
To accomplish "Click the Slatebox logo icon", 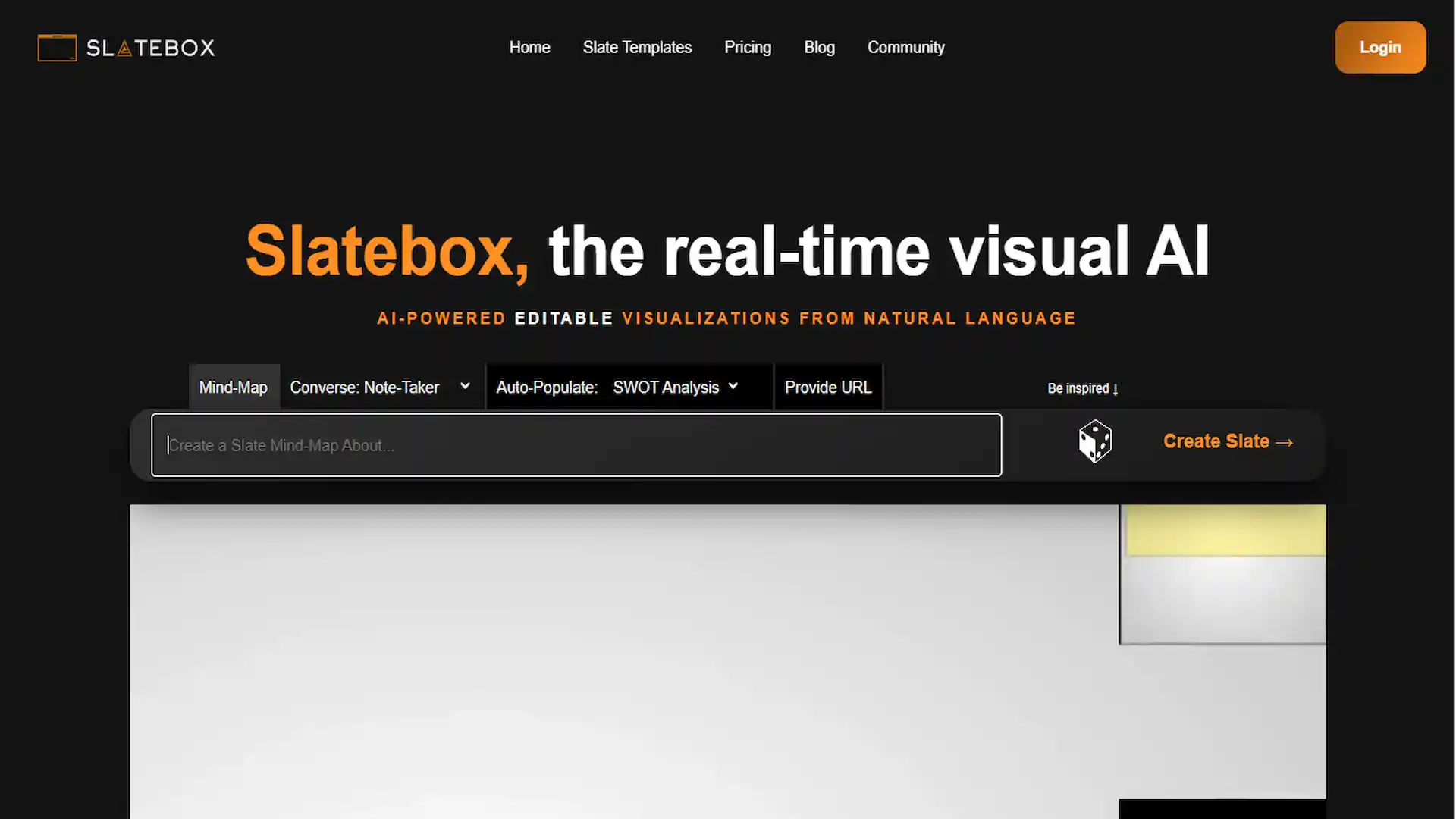I will (57, 48).
